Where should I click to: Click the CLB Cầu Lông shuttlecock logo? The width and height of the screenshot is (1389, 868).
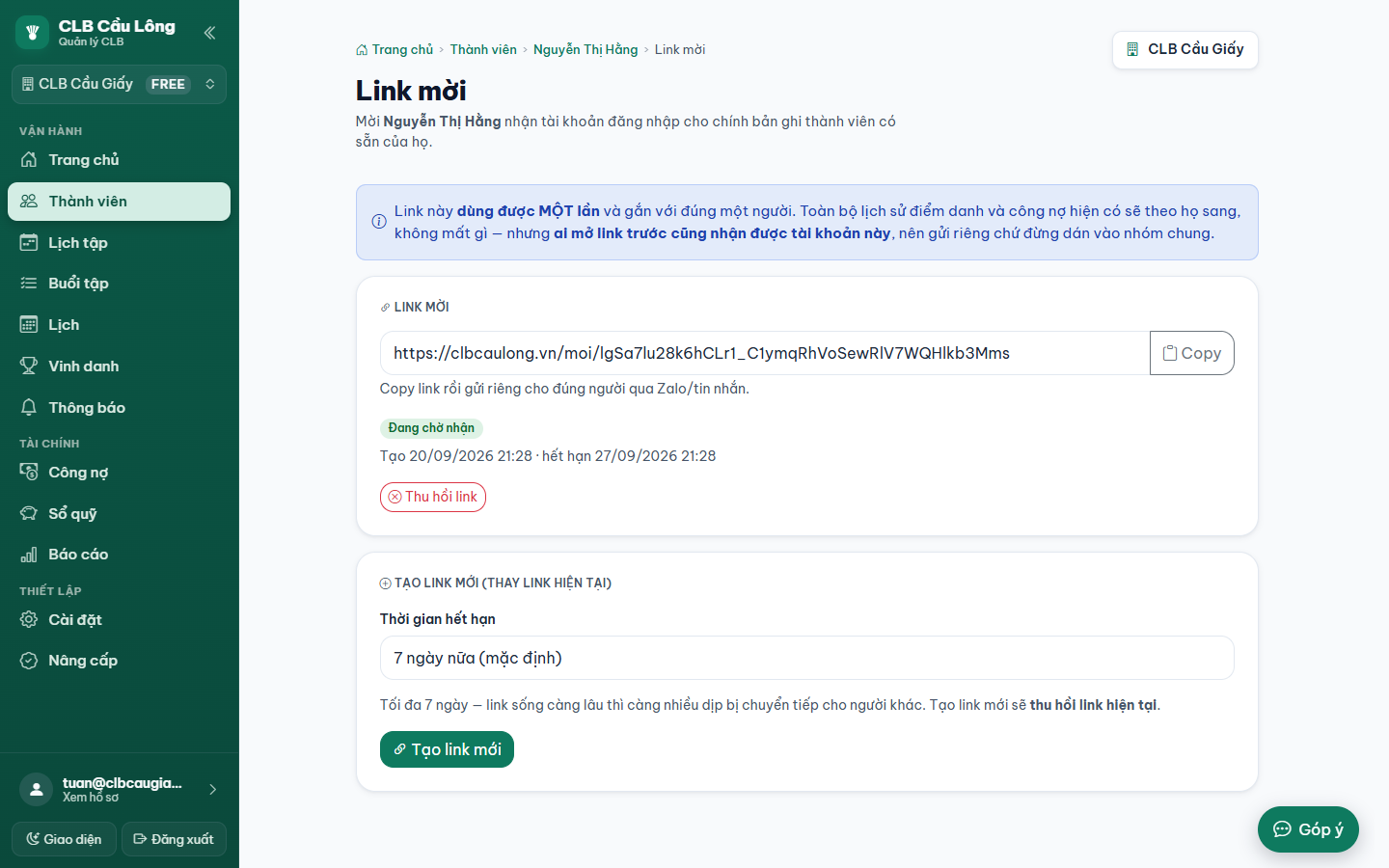[x=32, y=32]
